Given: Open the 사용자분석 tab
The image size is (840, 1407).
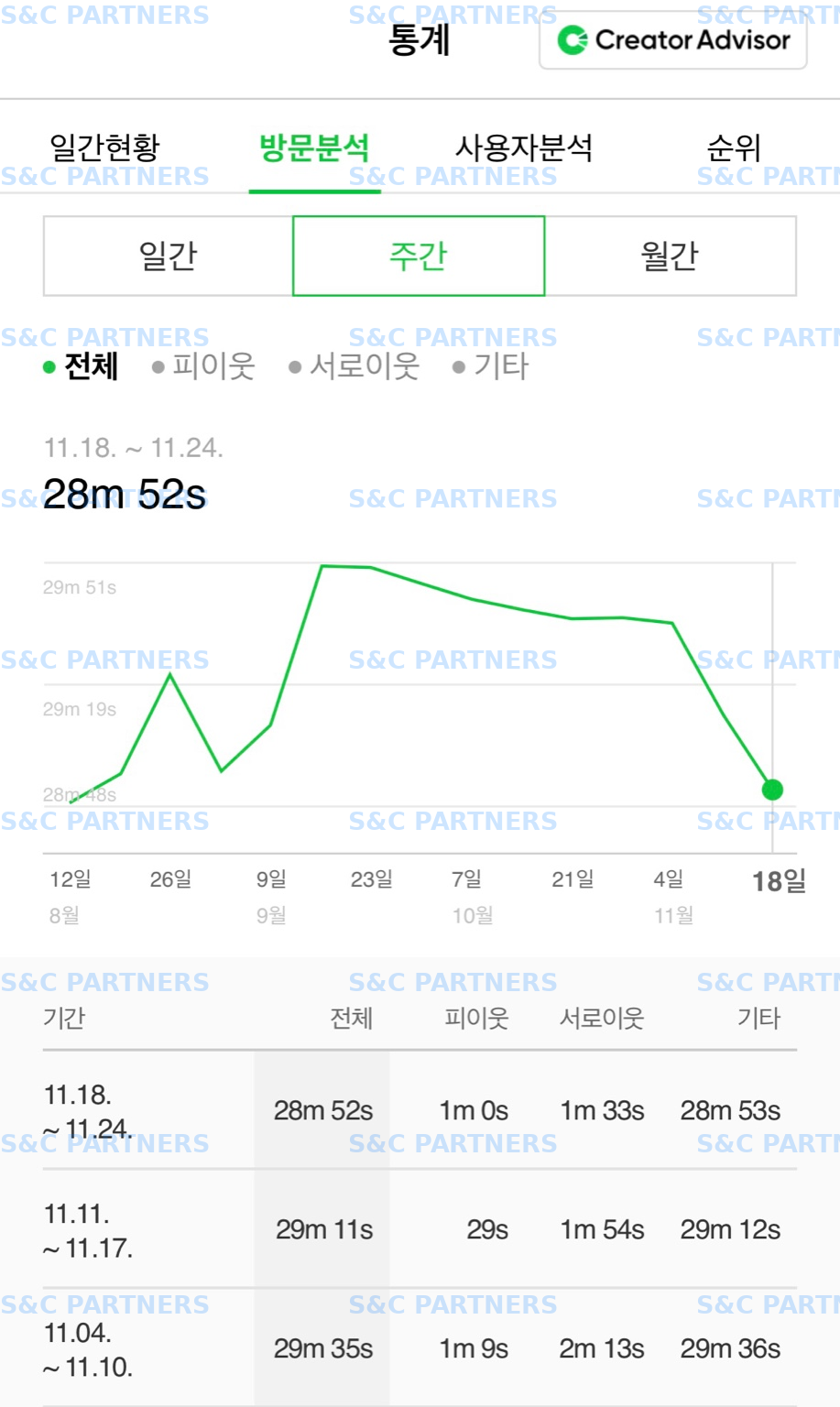Looking at the screenshot, I should [524, 147].
